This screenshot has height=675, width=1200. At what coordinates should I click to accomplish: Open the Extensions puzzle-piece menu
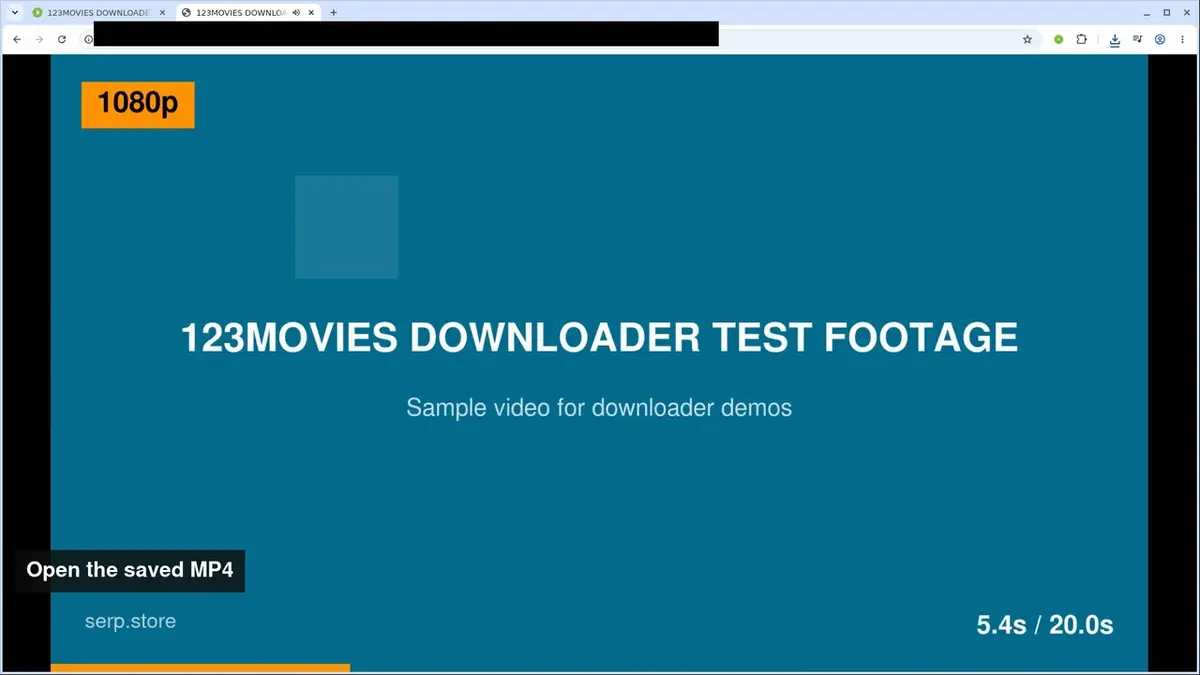click(x=1082, y=39)
